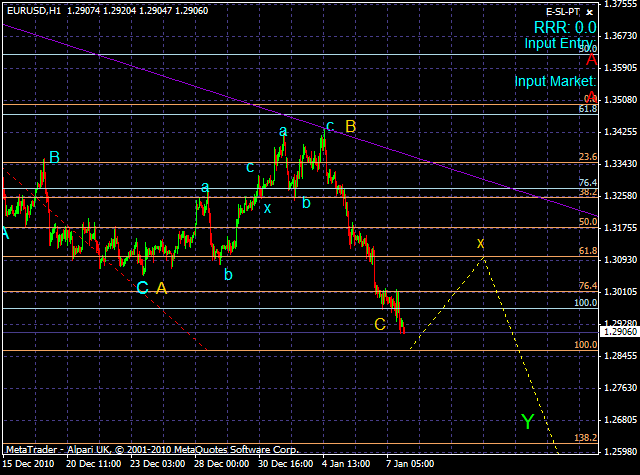640x475 pixels.
Task: Select the 7 Jan 05:00 time axis label
Action: 410,464
